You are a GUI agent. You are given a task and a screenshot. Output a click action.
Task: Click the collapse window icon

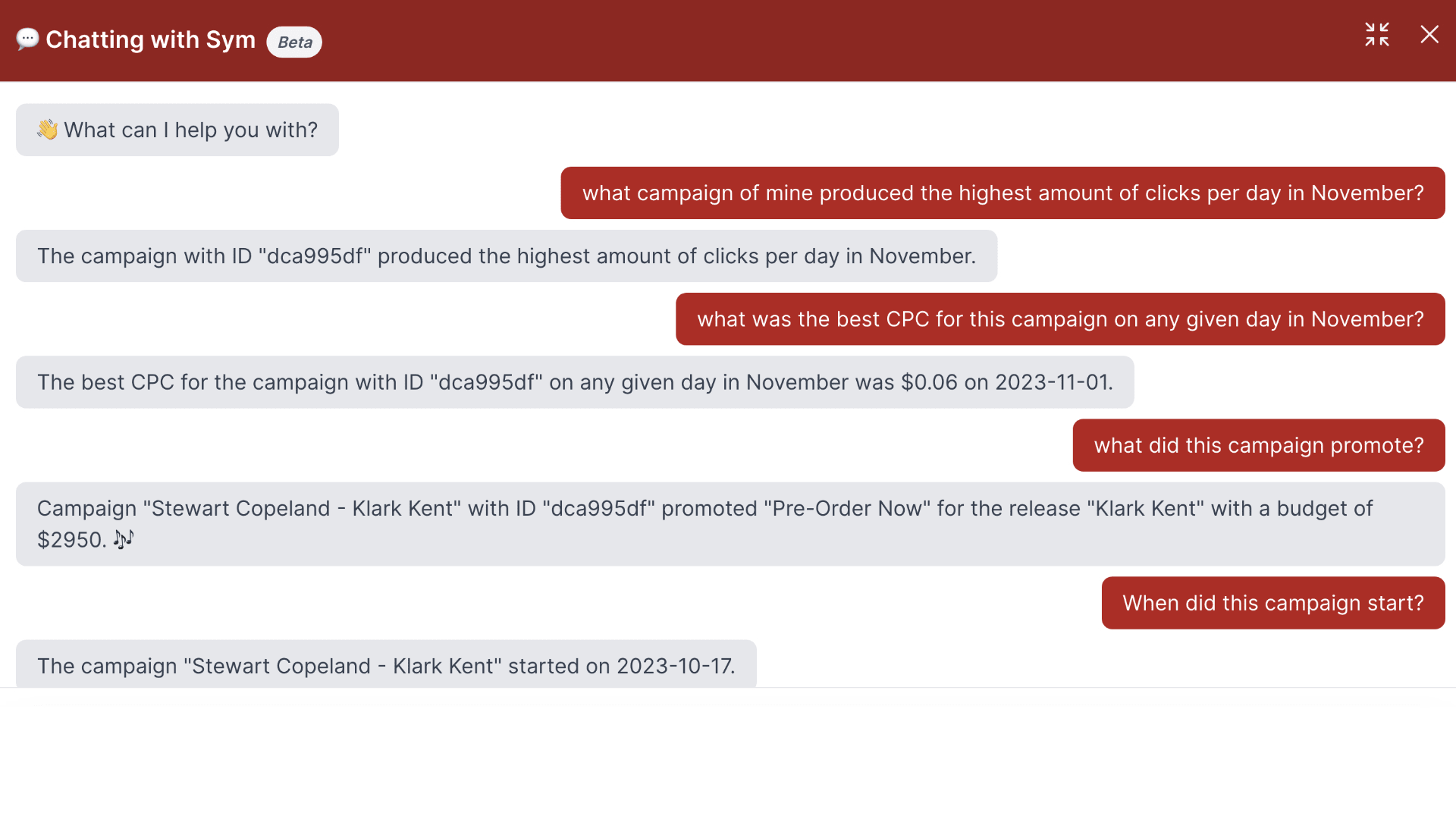pos(1377,35)
